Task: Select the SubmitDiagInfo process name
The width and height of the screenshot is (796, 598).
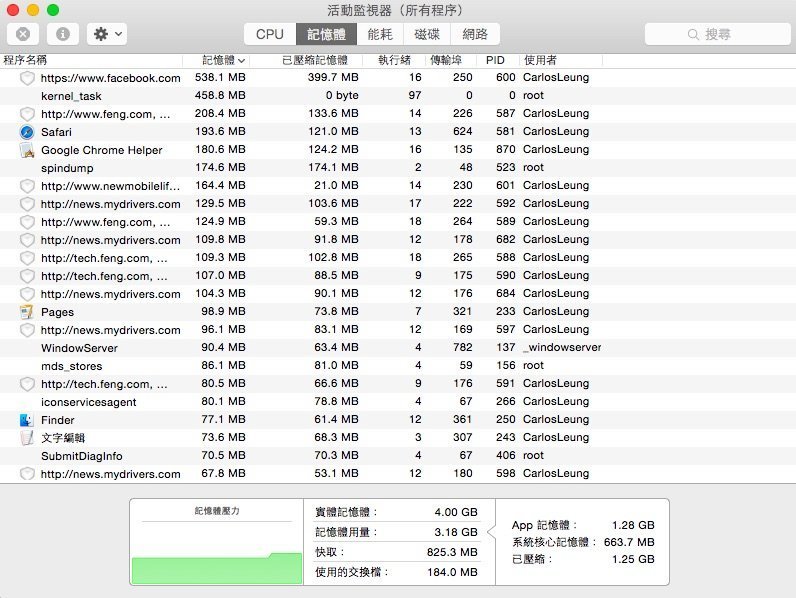Action: [82, 456]
